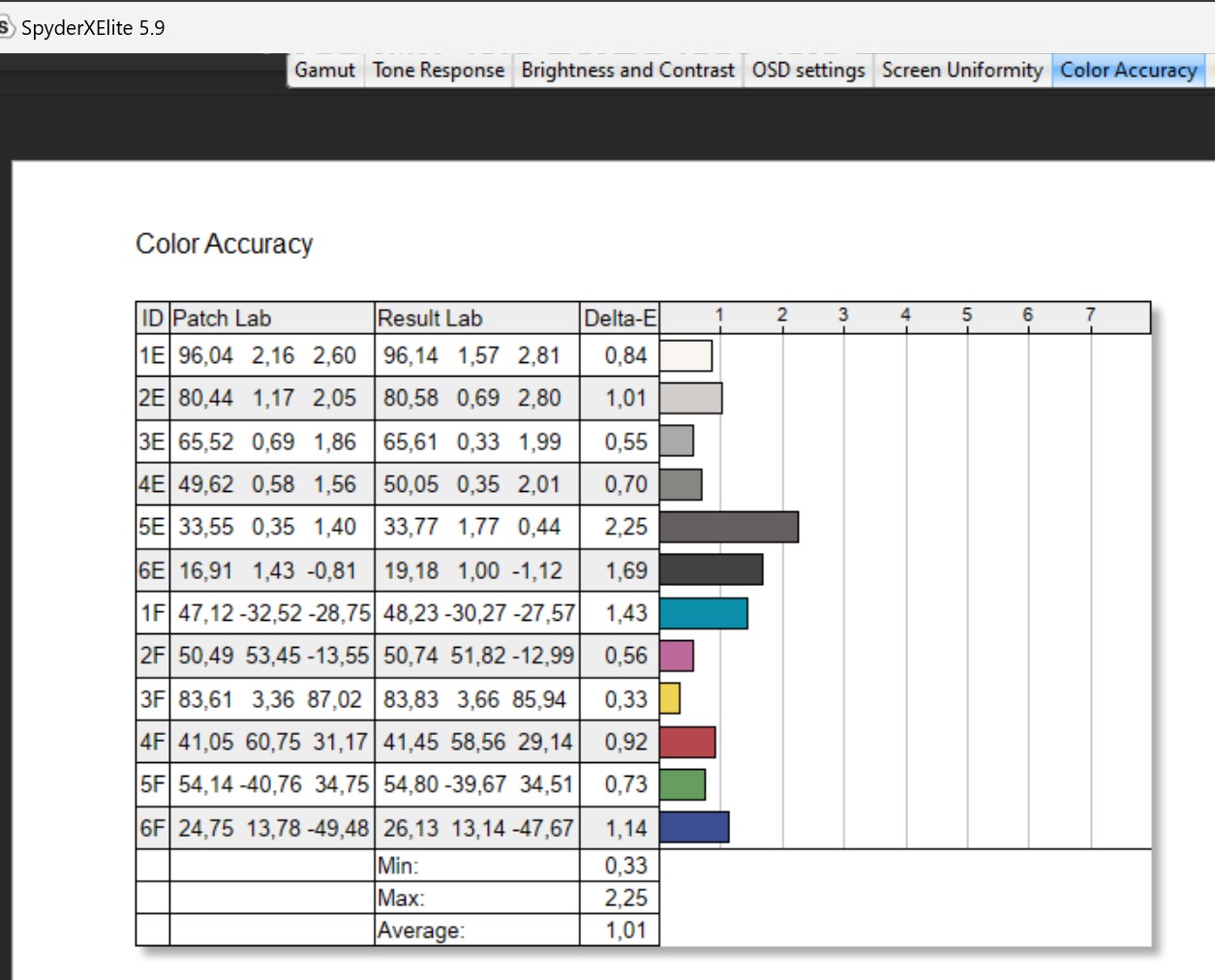Viewport: 1215px width, 980px height.
Task: Click the blue 6F patch bar
Action: click(694, 827)
